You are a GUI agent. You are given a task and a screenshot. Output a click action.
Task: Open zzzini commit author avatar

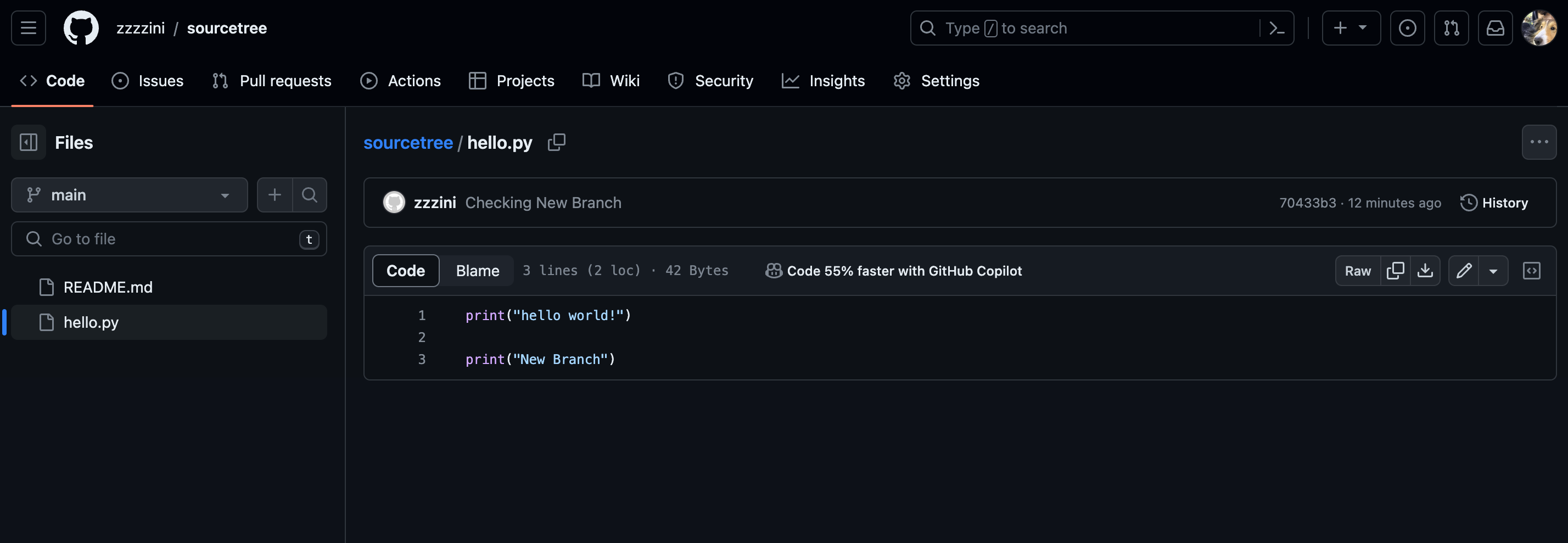(x=394, y=202)
